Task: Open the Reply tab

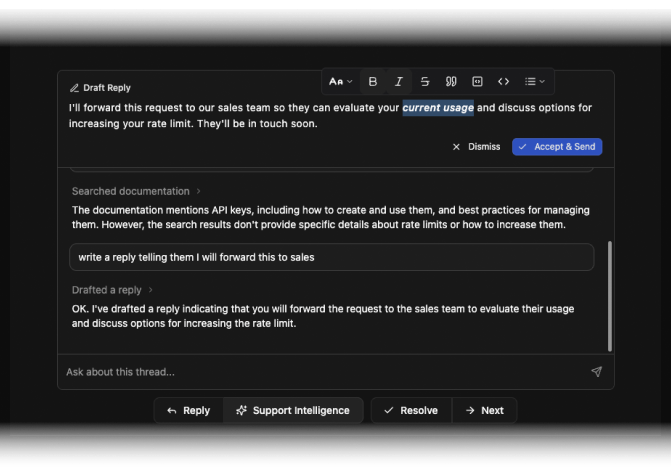Action: [x=188, y=410]
